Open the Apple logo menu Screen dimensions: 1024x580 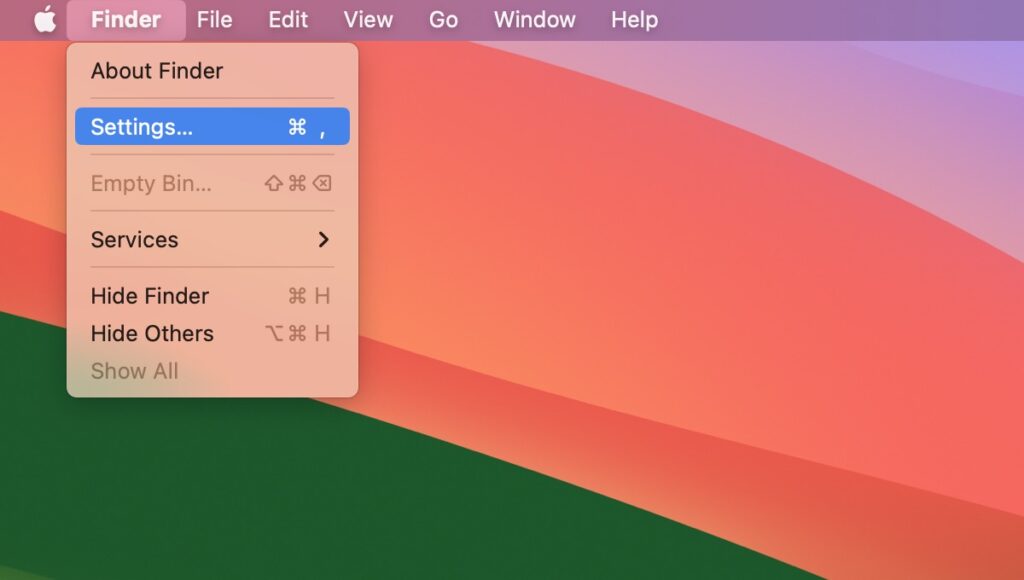(45, 20)
